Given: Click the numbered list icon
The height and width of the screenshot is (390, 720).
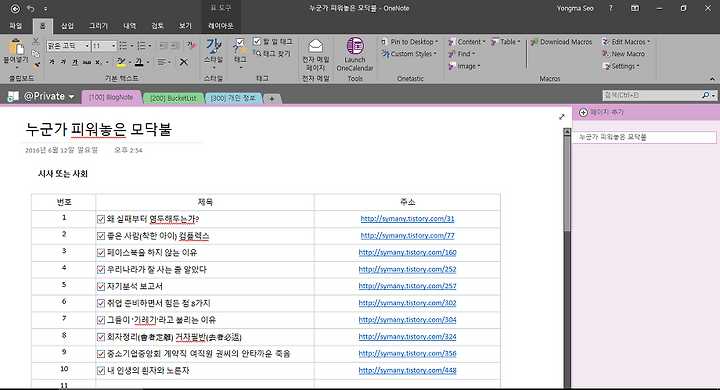Looking at the screenshot, I should [x=141, y=46].
